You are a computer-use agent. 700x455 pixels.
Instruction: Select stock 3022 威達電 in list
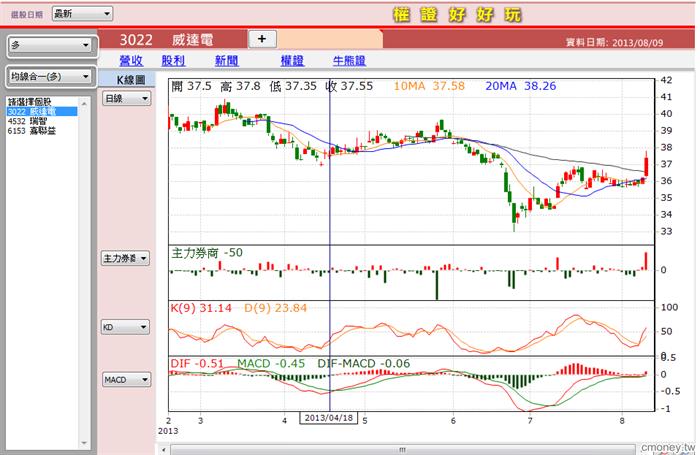[x=42, y=111]
